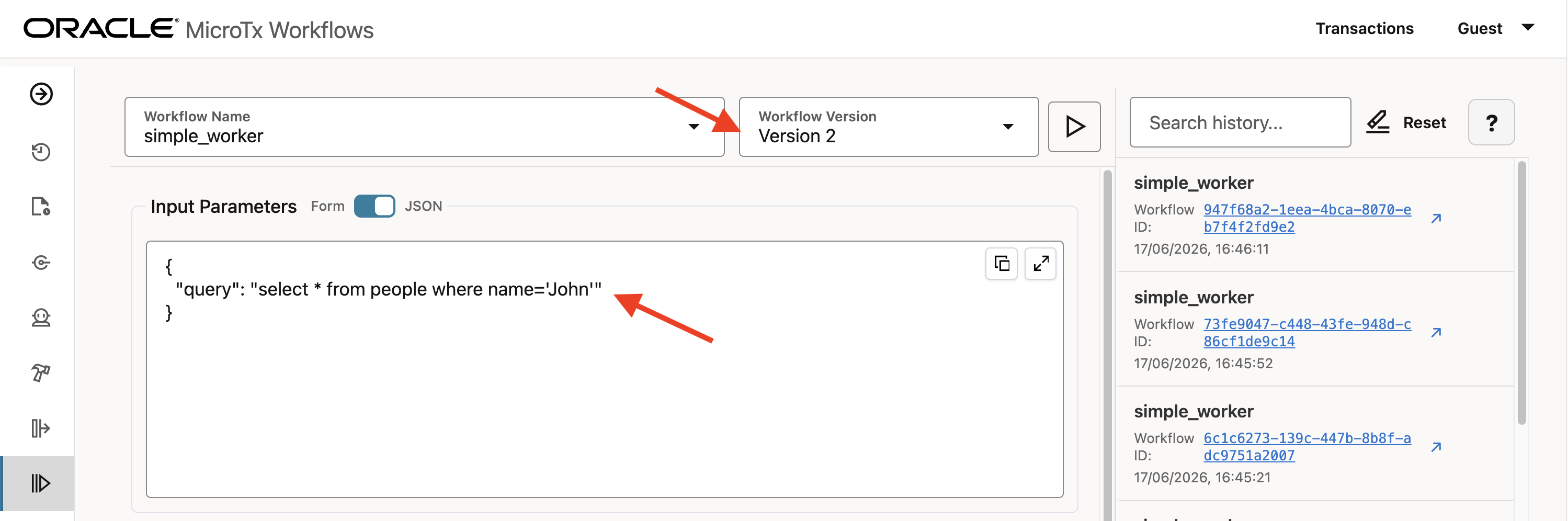Go to Transactions in the top bar
The width and height of the screenshot is (1568, 521).
pos(1364,29)
